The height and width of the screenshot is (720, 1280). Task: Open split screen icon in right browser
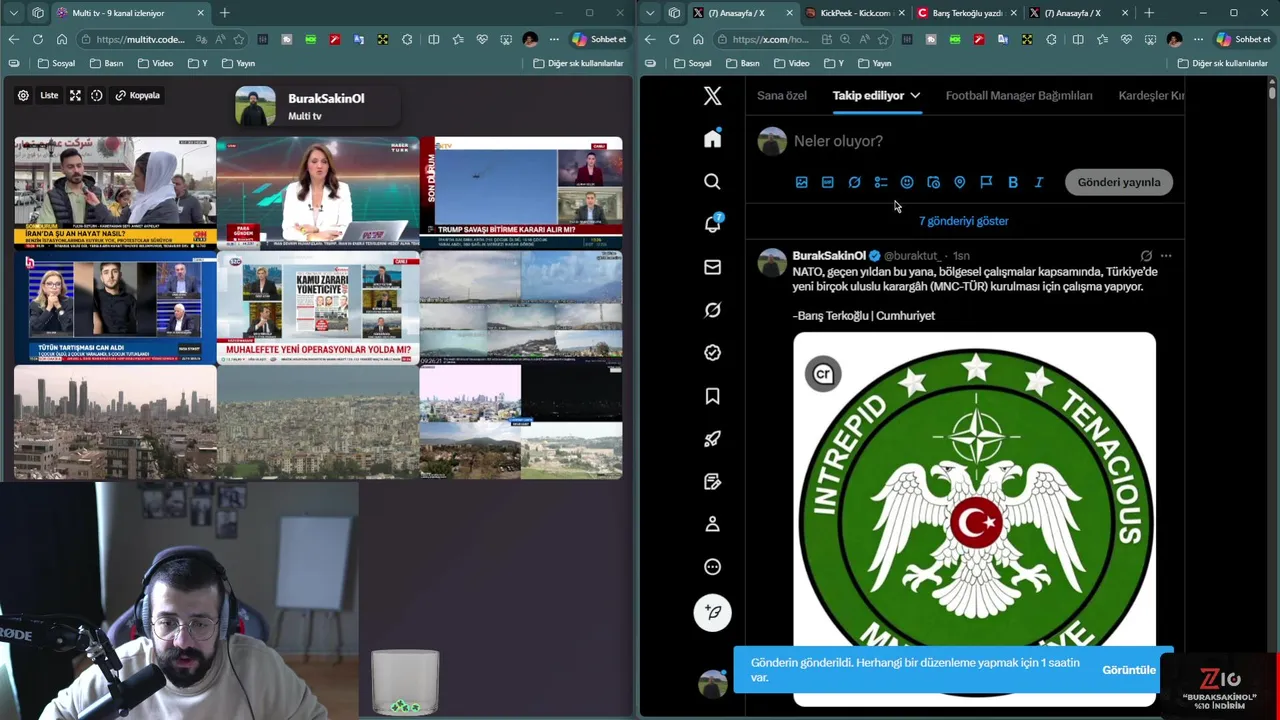(1077, 39)
